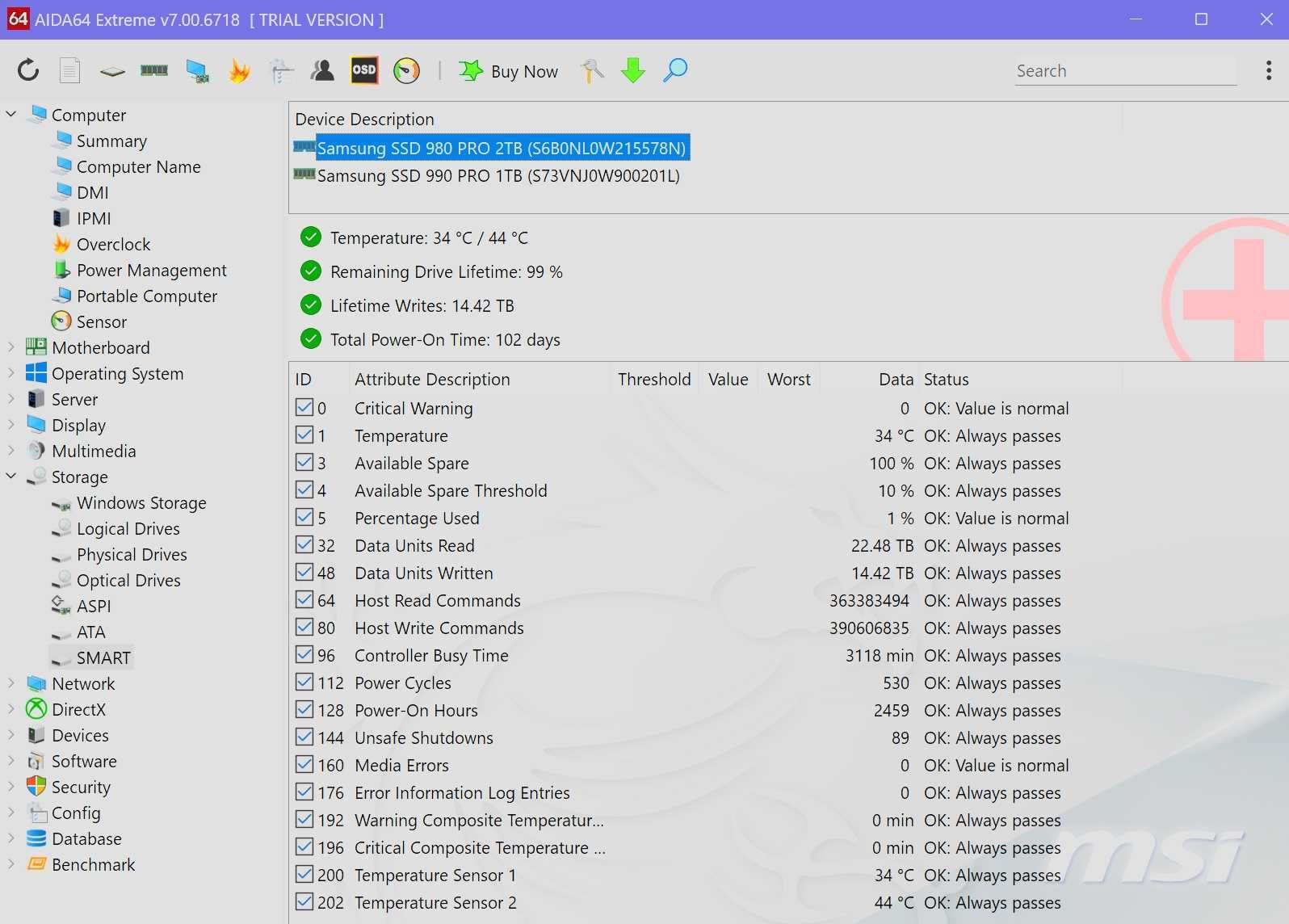
Task: Launch the flame stability test icon
Action: click(239, 71)
